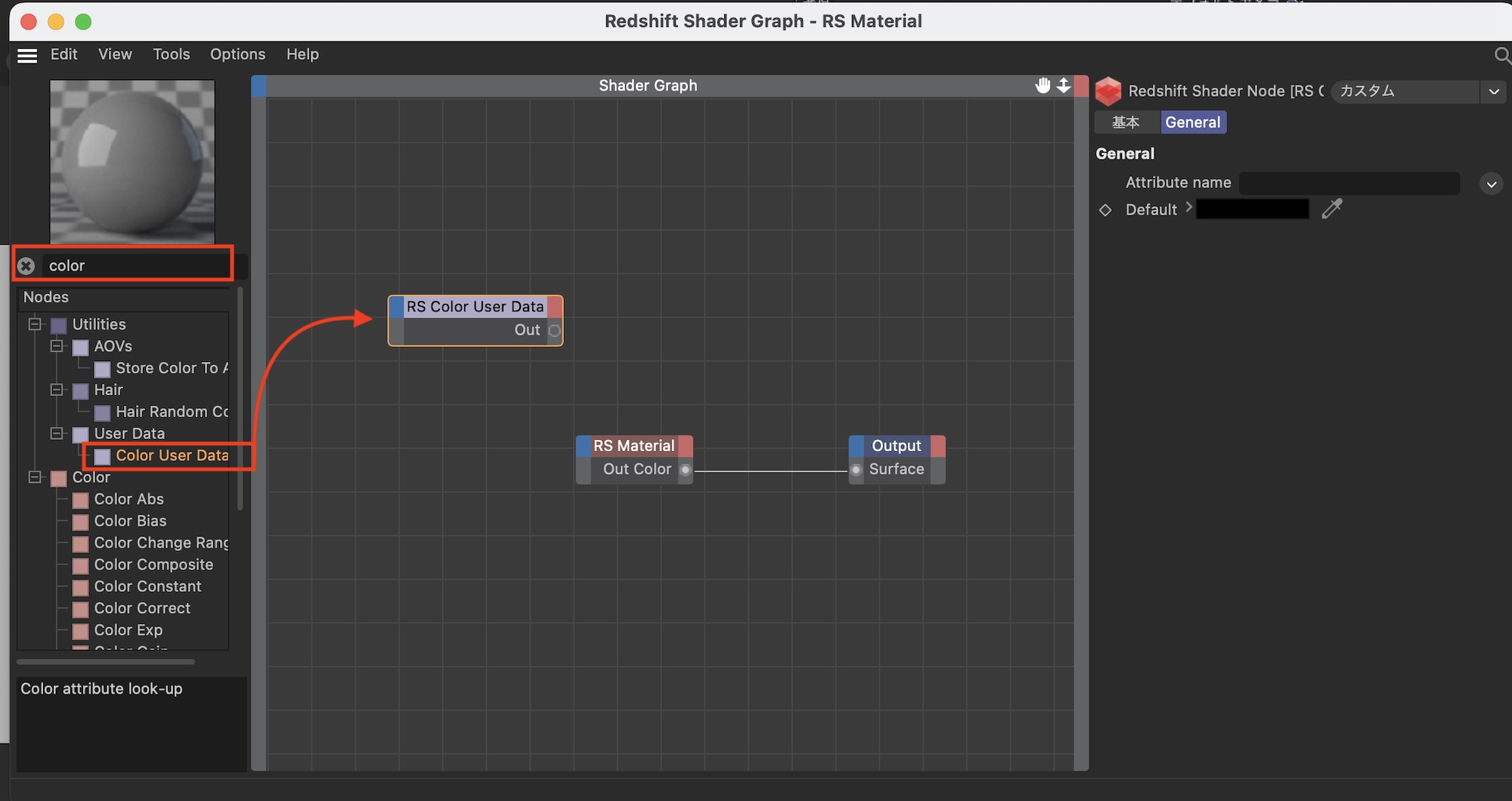
Task: Click the vertical arrows icon in Shader Graph header
Action: (x=1064, y=85)
